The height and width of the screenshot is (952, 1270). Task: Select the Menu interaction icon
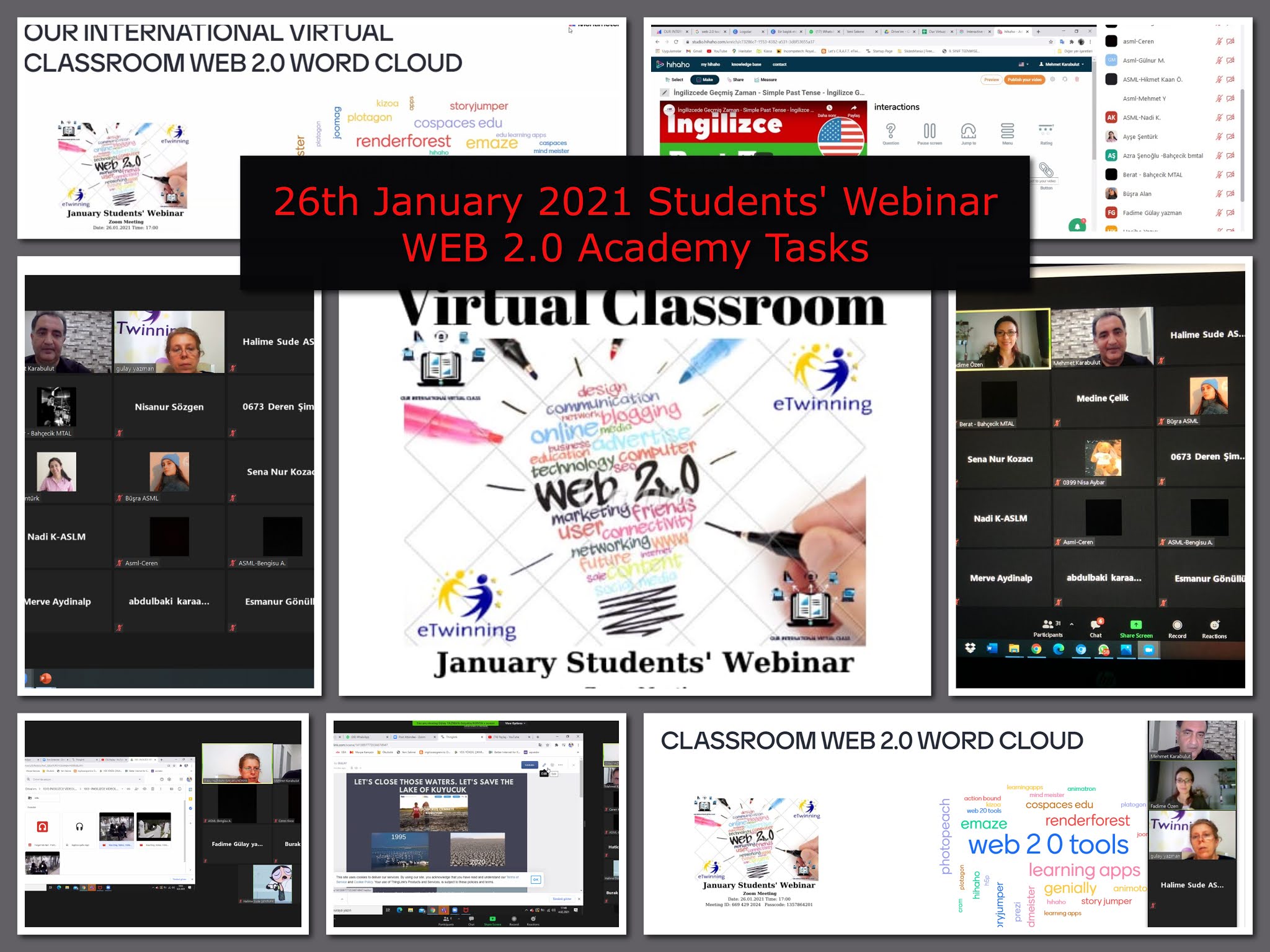(x=1008, y=131)
